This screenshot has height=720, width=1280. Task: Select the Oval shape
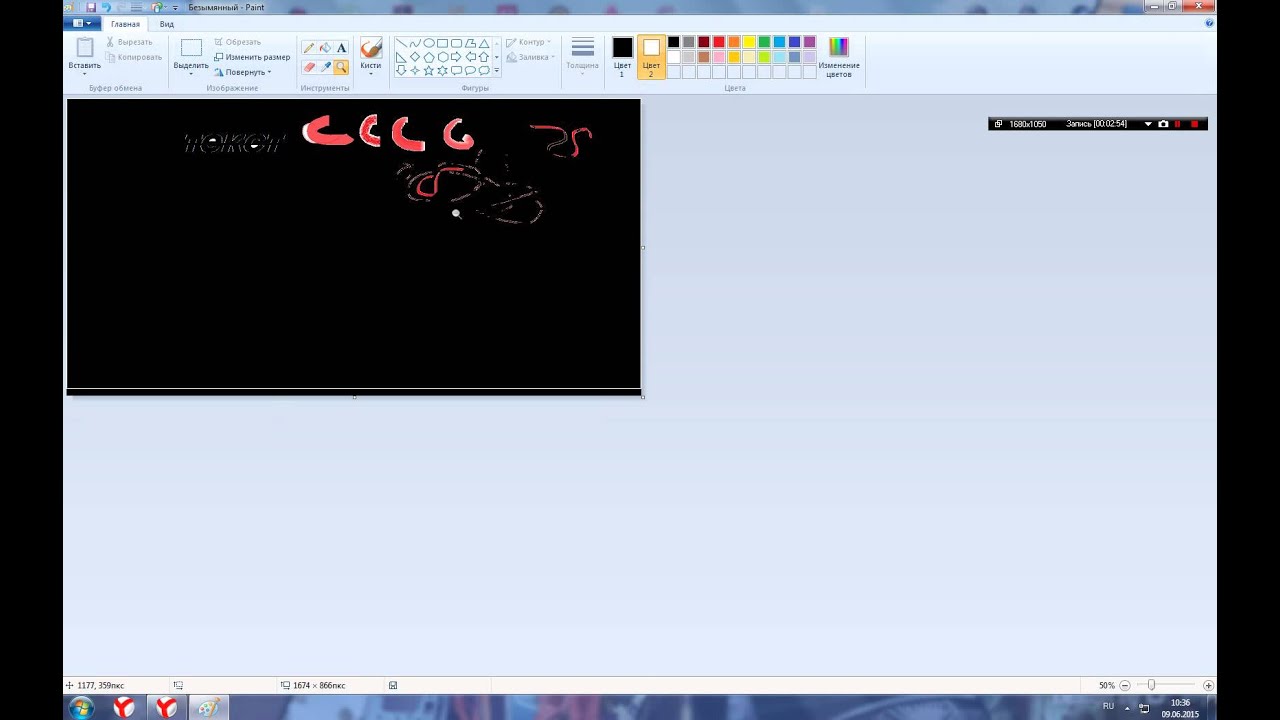[429, 44]
